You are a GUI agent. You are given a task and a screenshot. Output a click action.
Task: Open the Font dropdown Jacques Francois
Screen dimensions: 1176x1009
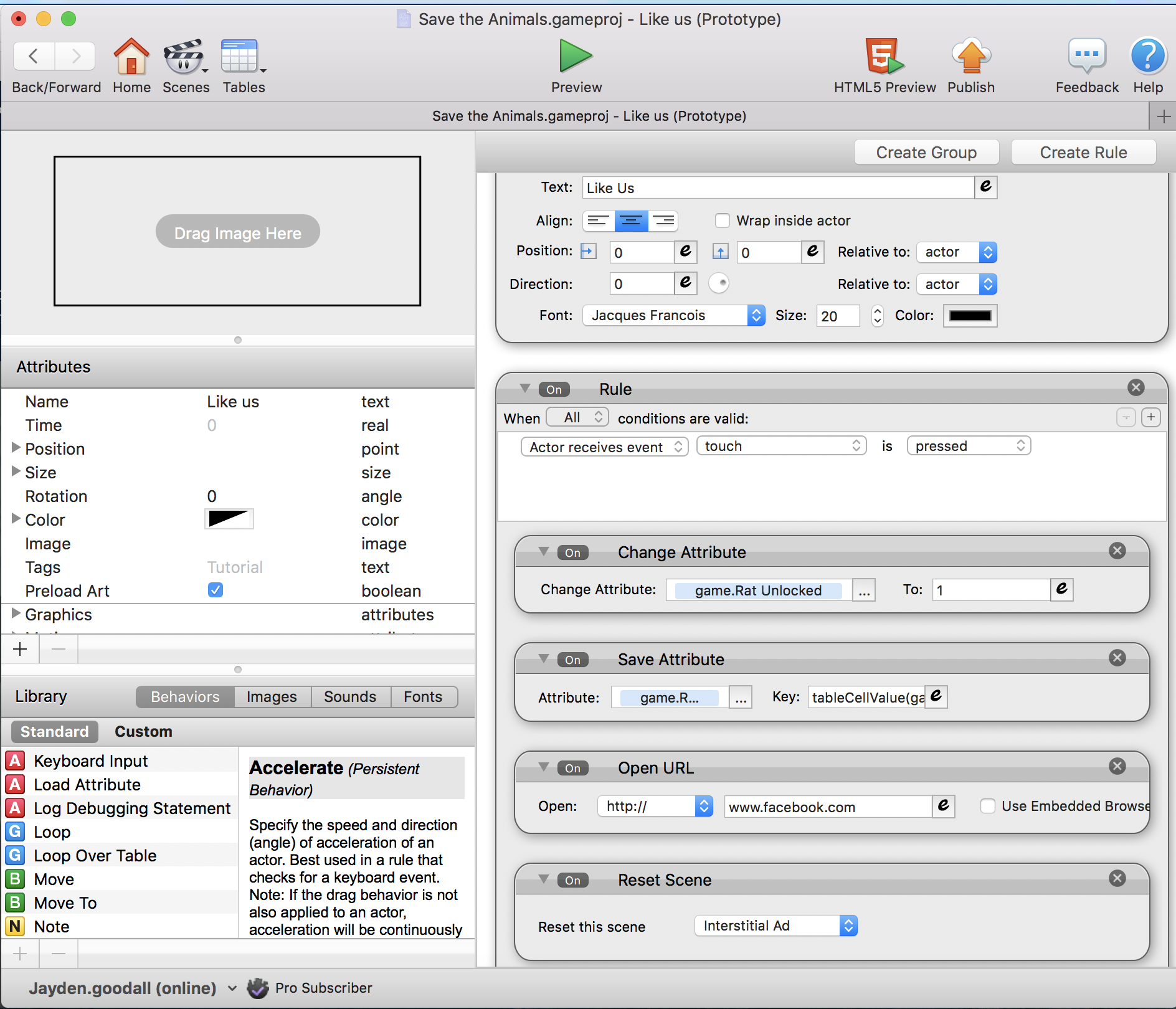[674, 315]
